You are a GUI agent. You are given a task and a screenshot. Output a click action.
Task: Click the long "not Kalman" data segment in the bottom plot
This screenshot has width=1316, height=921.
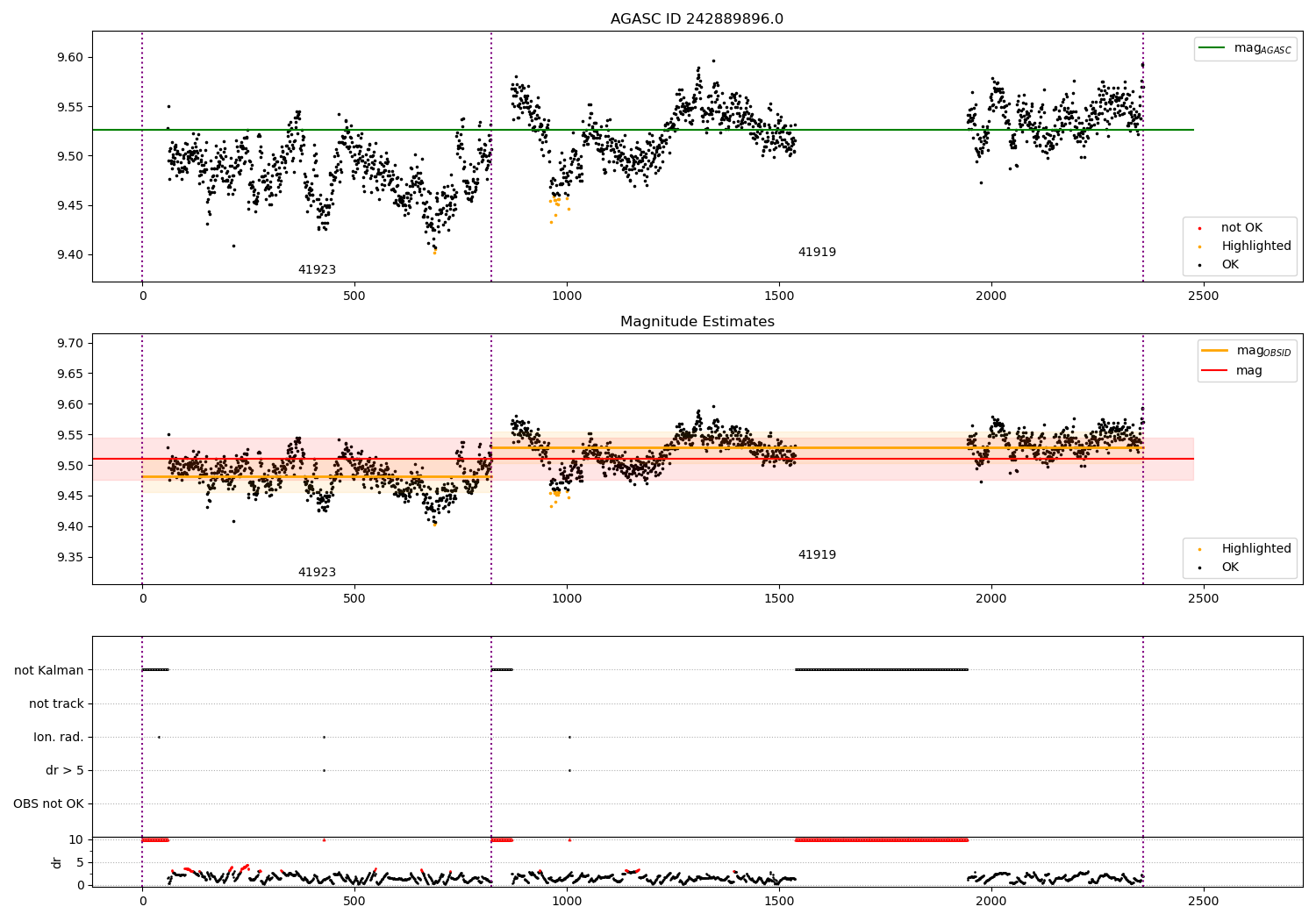[881, 670]
